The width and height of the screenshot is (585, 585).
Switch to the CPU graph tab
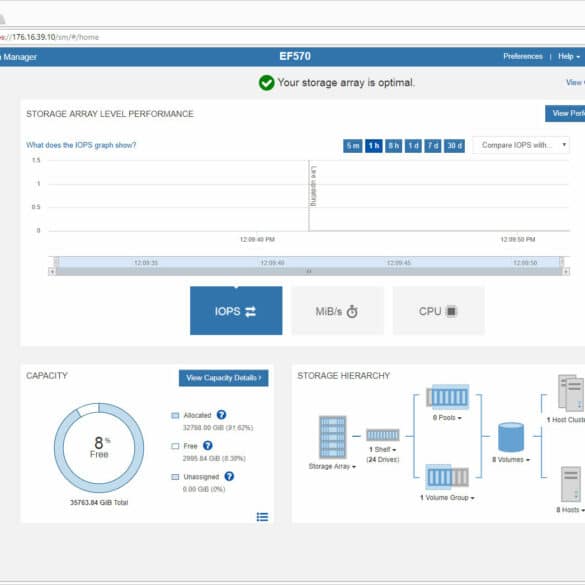point(438,310)
